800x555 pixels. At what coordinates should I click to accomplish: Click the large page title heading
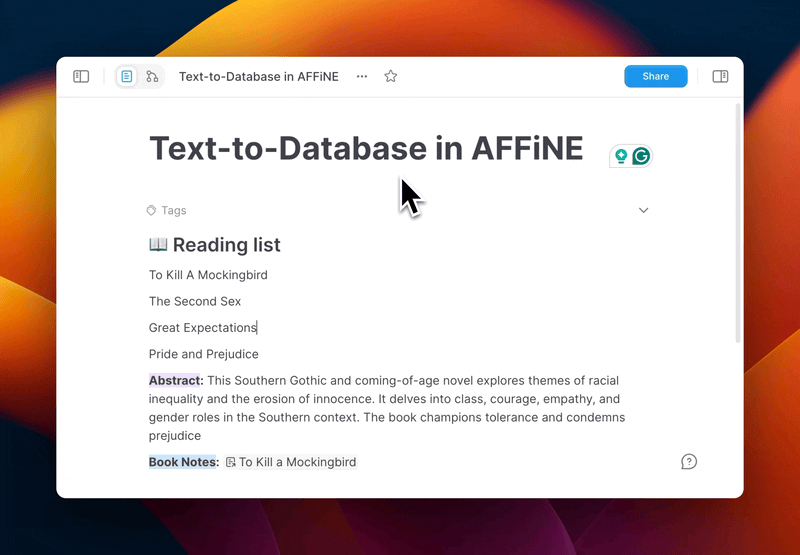366,148
